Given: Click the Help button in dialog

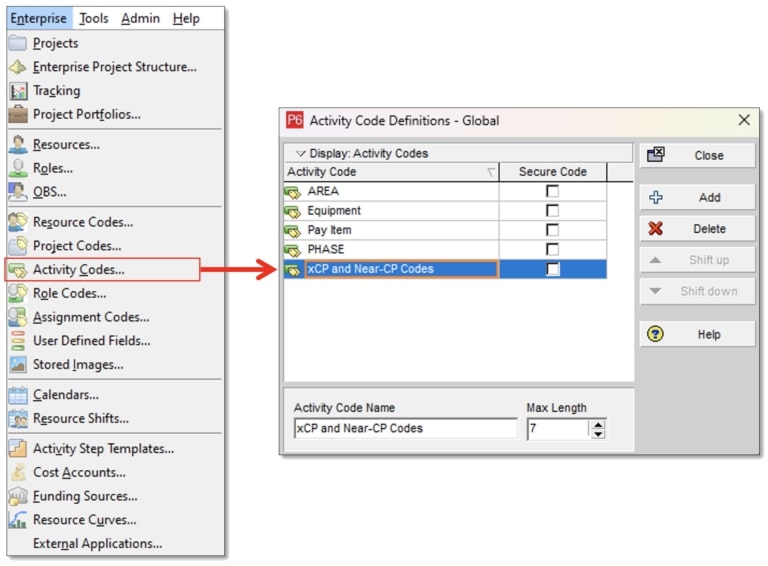Looking at the screenshot, I should click(697, 334).
